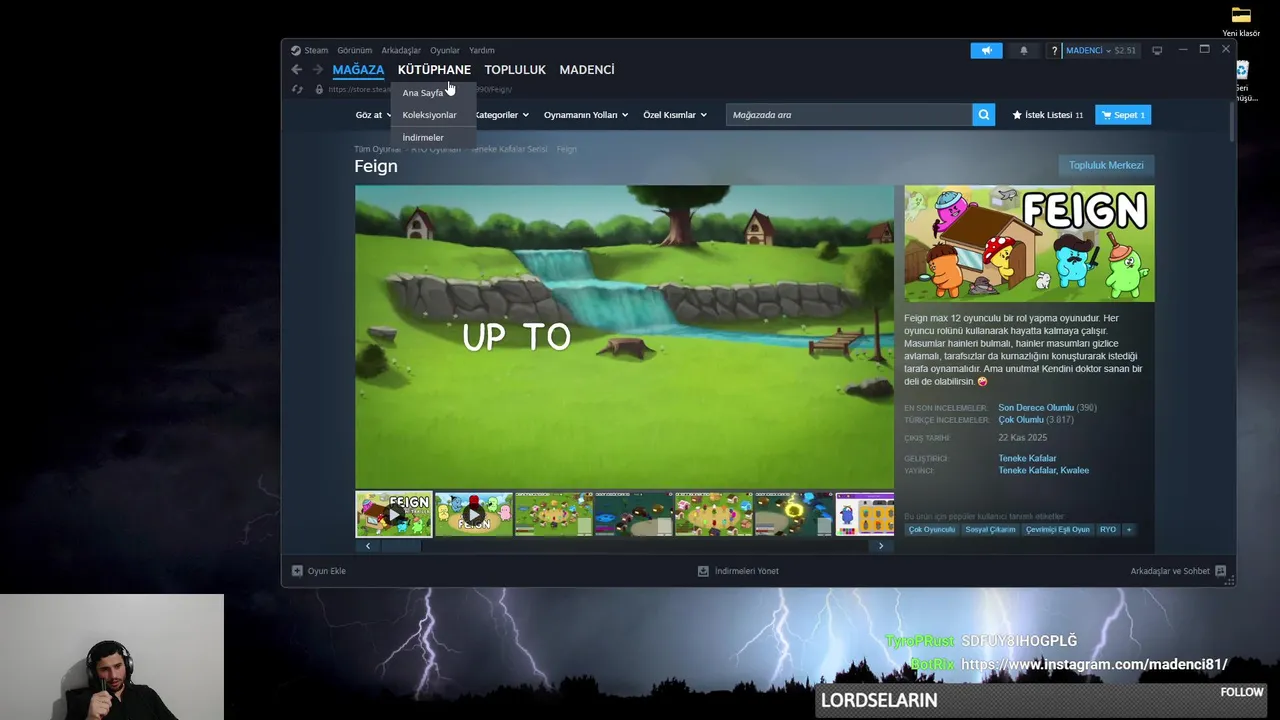
Task: Click thumbnail strip left arrow
Action: point(368,546)
